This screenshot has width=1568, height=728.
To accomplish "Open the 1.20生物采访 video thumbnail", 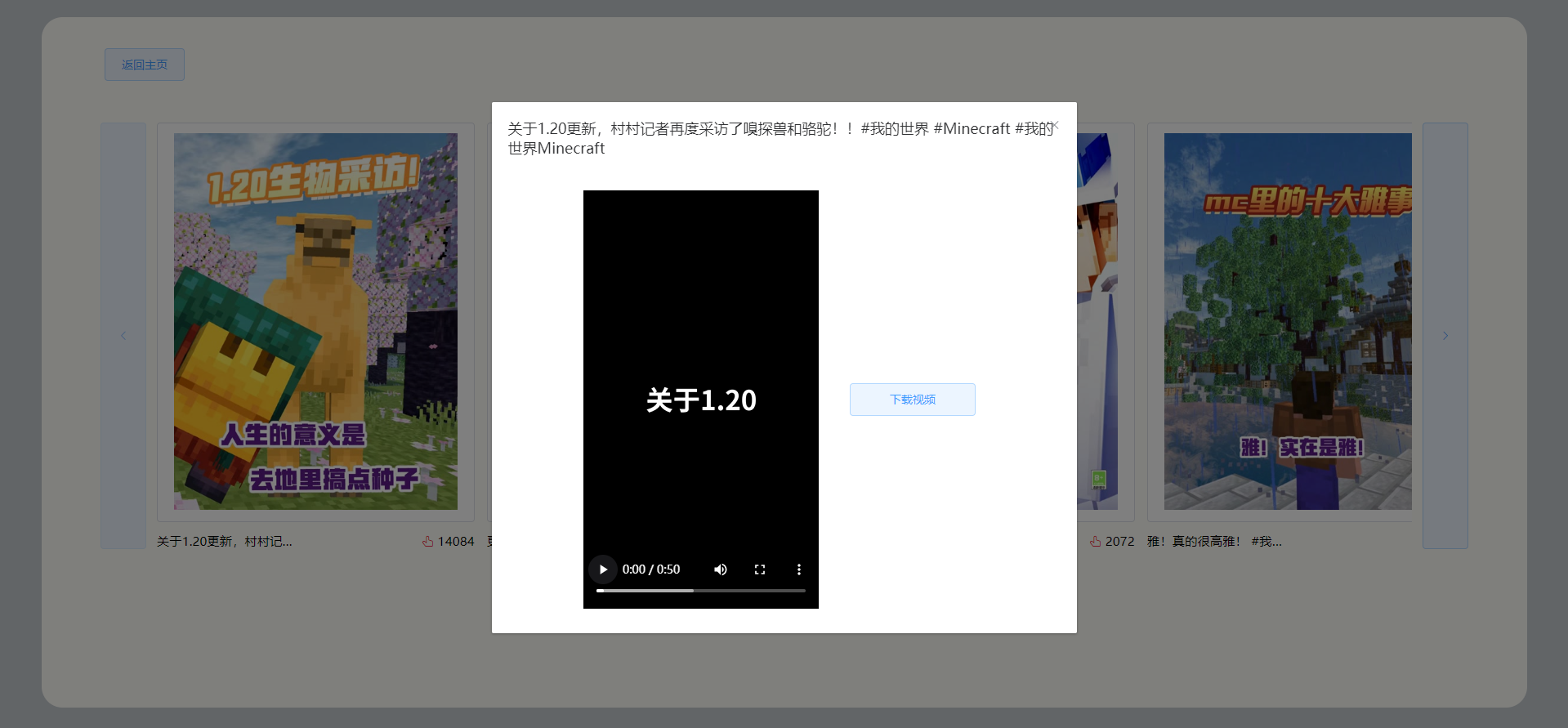I will click(315, 321).
